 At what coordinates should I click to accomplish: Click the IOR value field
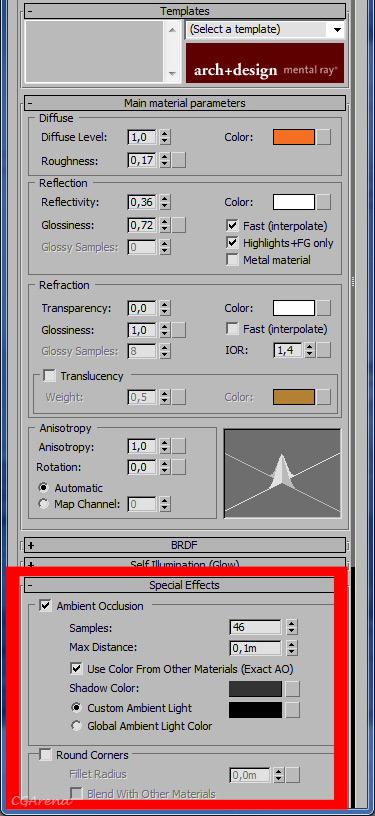pos(288,350)
